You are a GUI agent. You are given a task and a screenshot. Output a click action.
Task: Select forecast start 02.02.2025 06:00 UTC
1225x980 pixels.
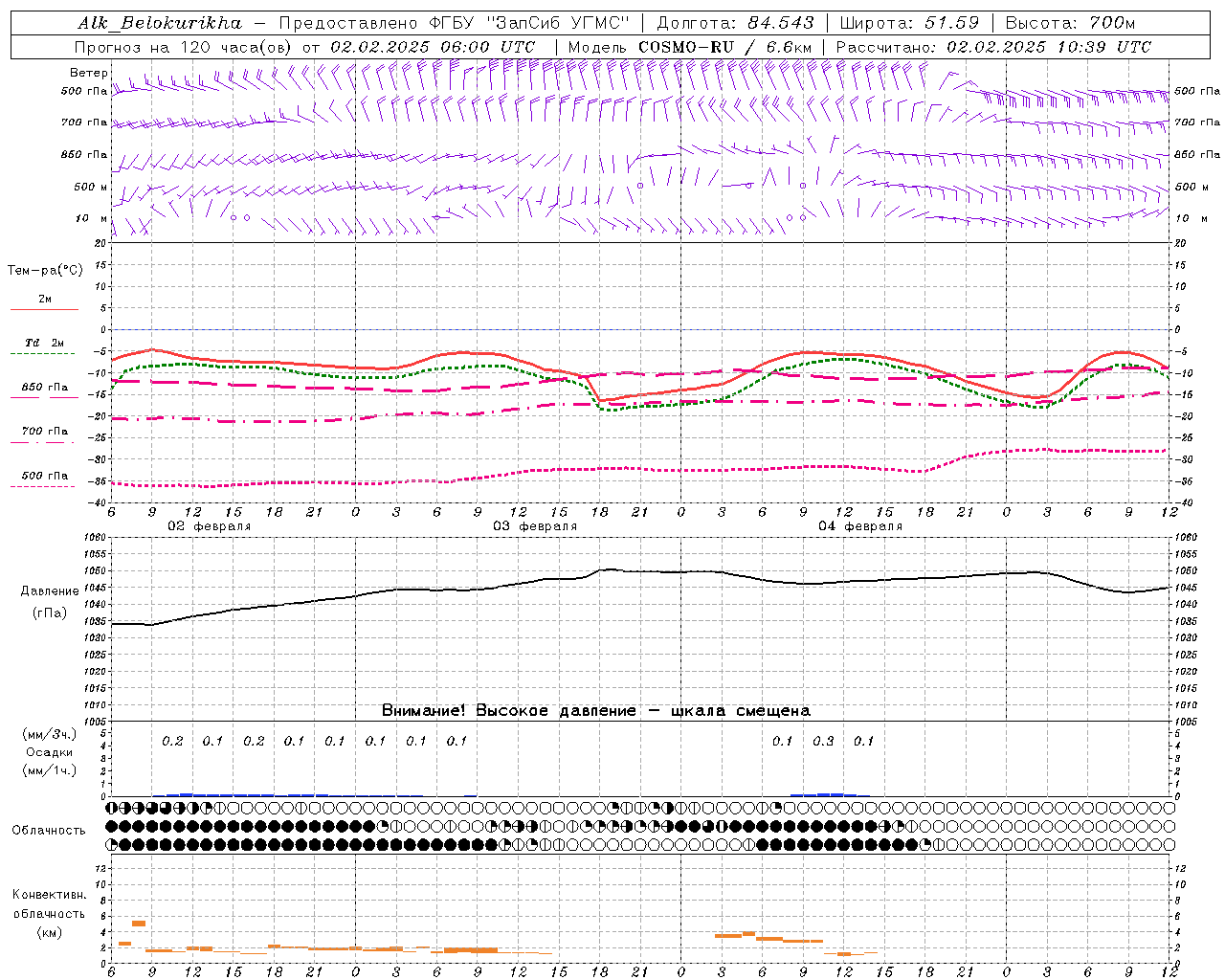pos(434,47)
